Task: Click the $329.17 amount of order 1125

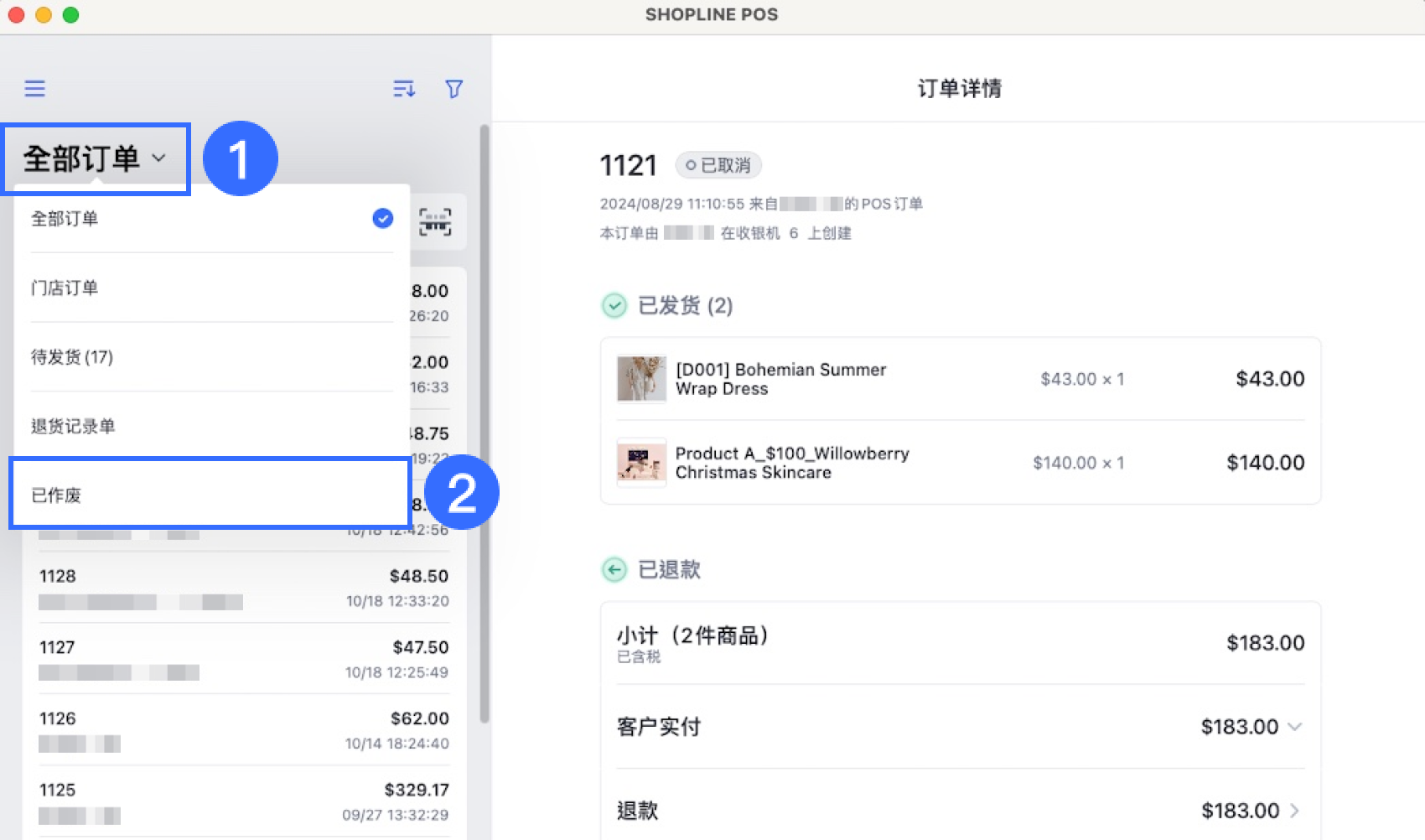Action: point(417,790)
